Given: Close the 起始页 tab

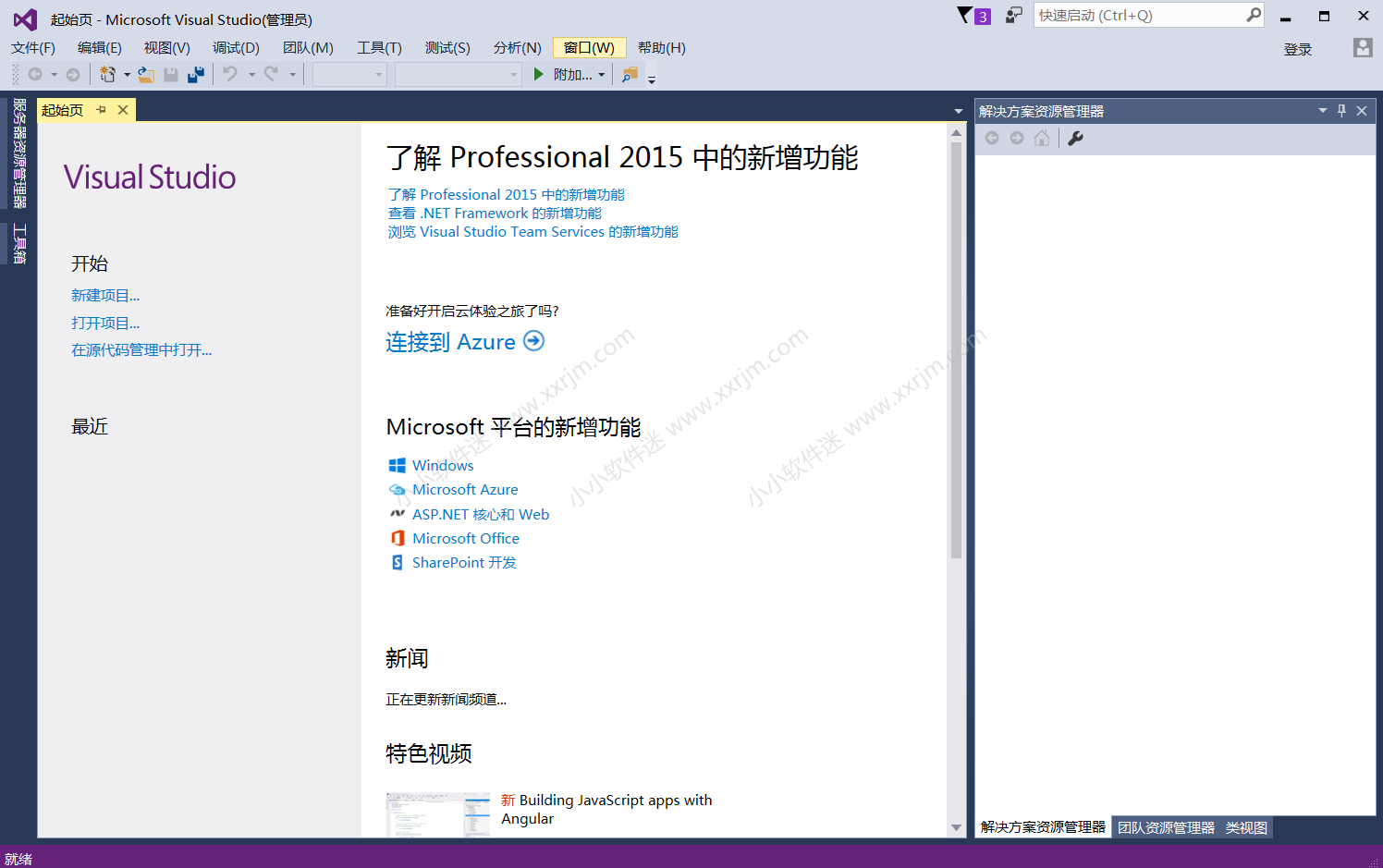Looking at the screenshot, I should [x=123, y=110].
